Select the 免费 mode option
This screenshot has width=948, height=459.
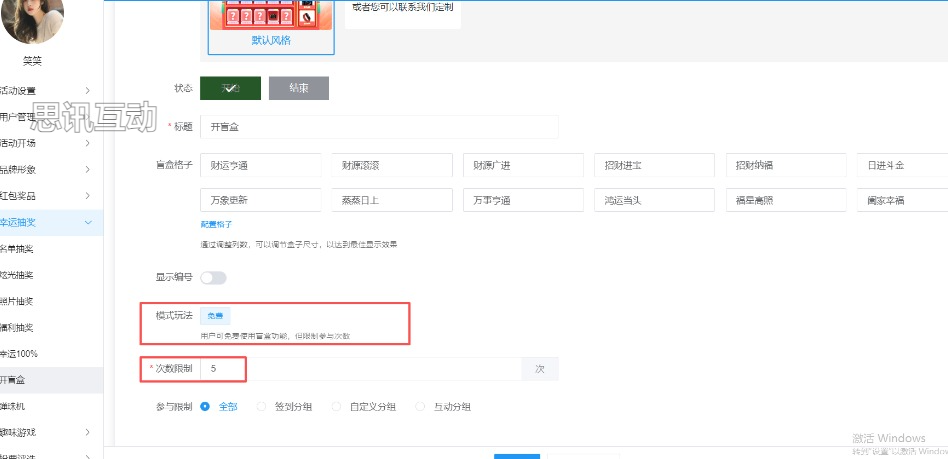pos(215,315)
